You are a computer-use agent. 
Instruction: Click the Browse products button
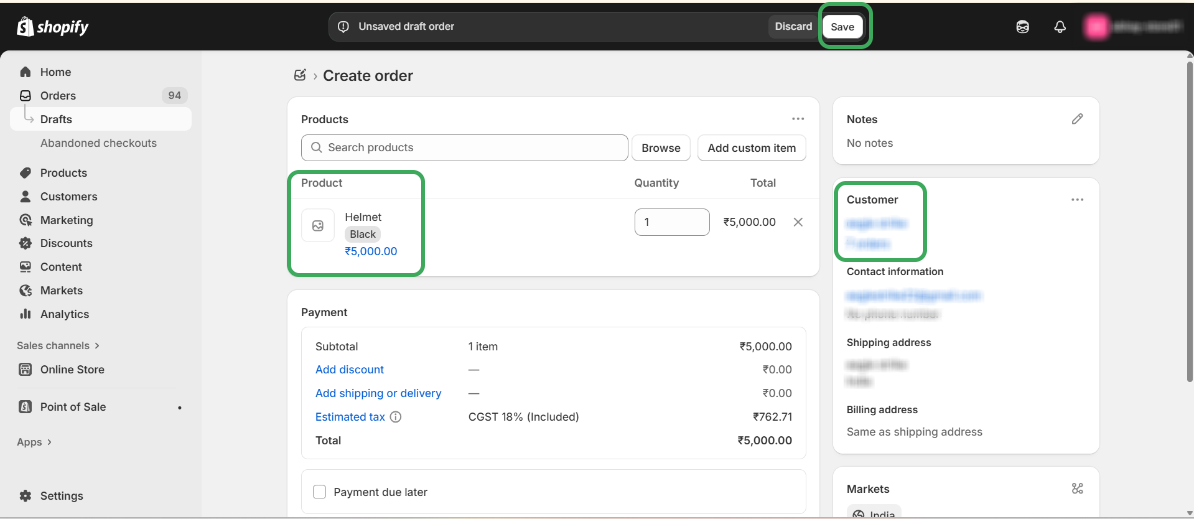(661, 148)
